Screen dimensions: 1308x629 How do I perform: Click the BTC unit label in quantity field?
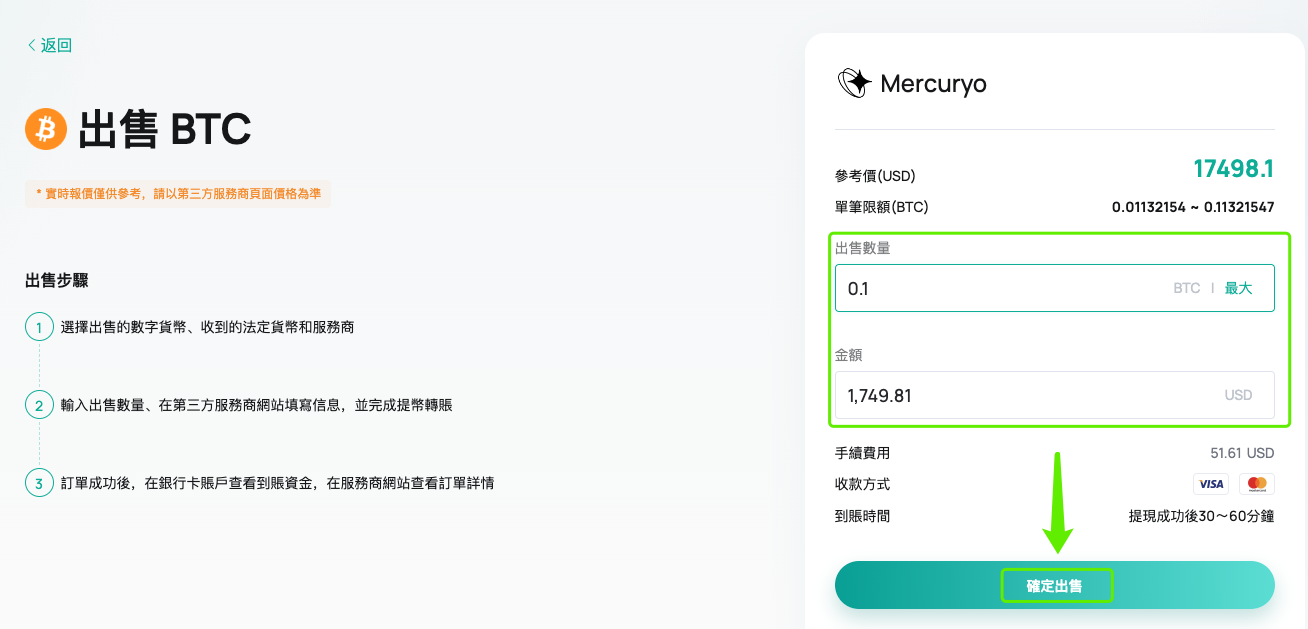click(x=1186, y=288)
